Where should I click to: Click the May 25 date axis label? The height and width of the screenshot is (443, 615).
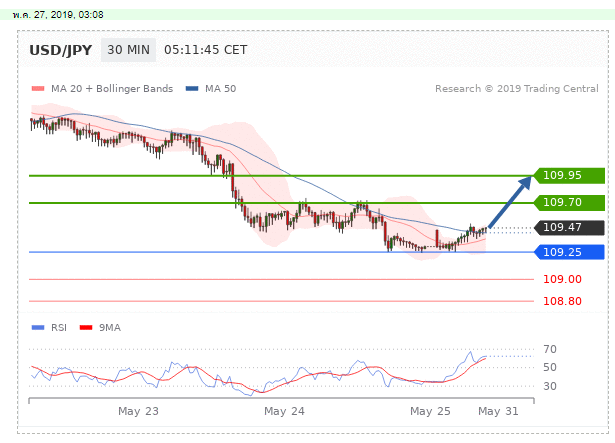(430, 411)
